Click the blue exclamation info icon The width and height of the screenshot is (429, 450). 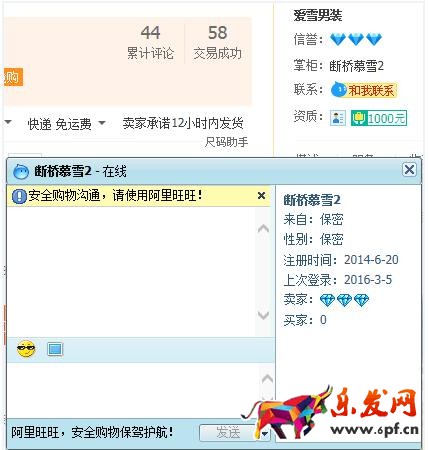19,196
